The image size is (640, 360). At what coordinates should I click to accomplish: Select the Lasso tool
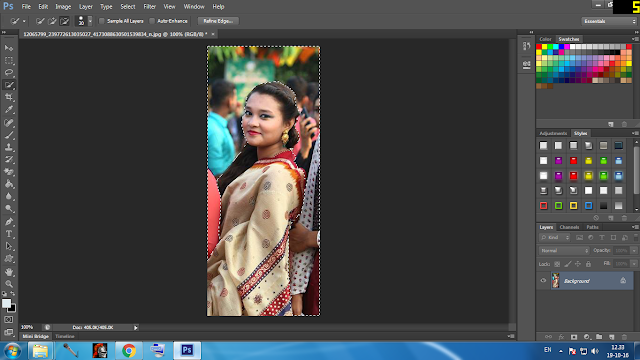click(x=9, y=73)
